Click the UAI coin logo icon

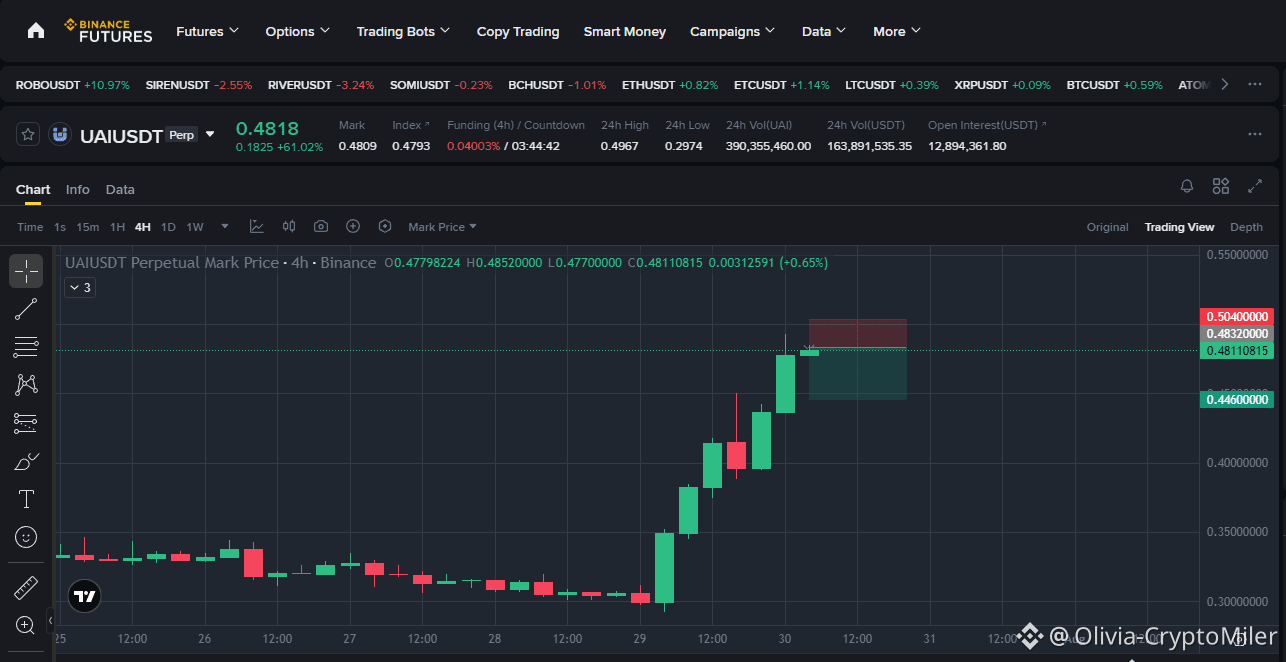pyautogui.click(x=60, y=134)
